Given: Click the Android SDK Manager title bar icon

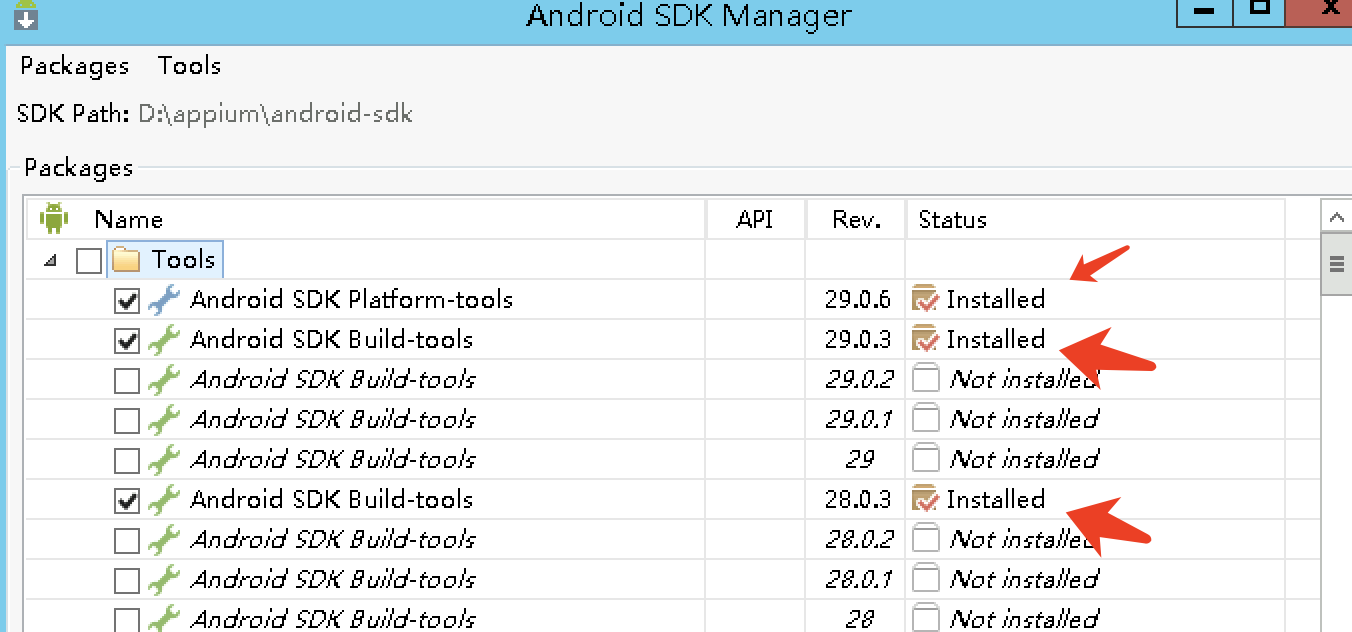Looking at the screenshot, I should pos(26,15).
